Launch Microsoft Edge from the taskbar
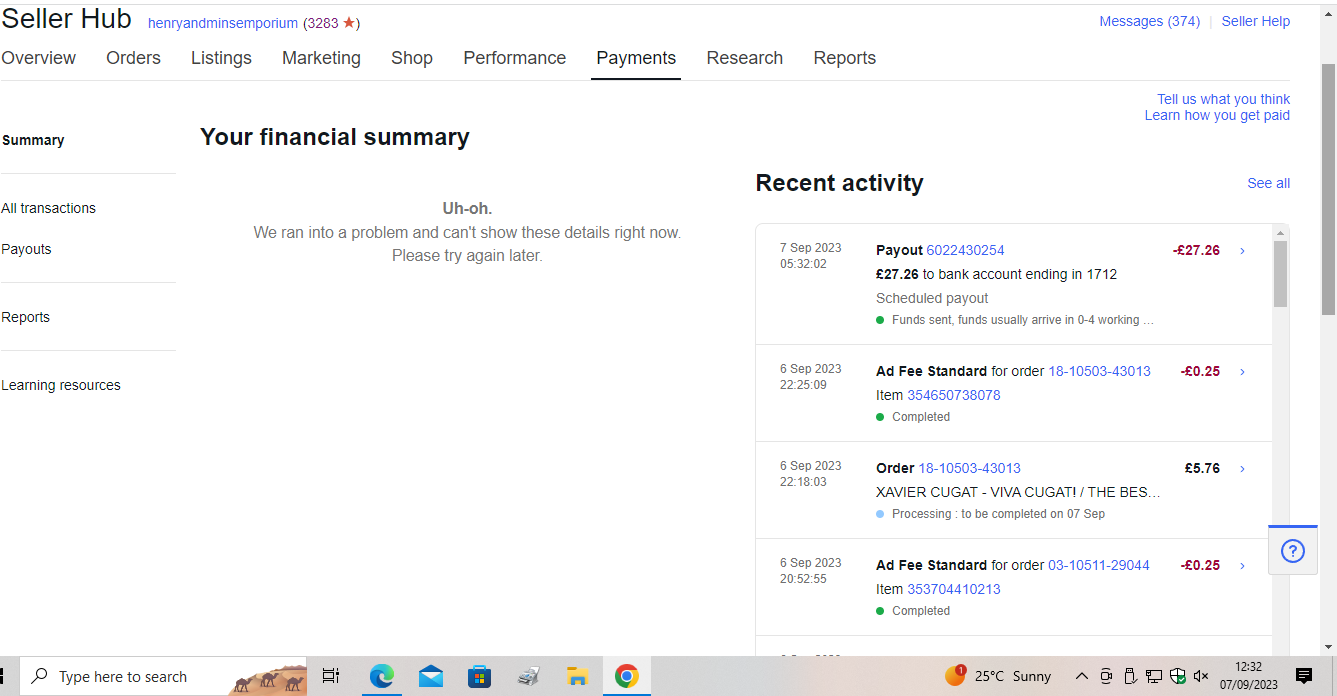 (381, 676)
